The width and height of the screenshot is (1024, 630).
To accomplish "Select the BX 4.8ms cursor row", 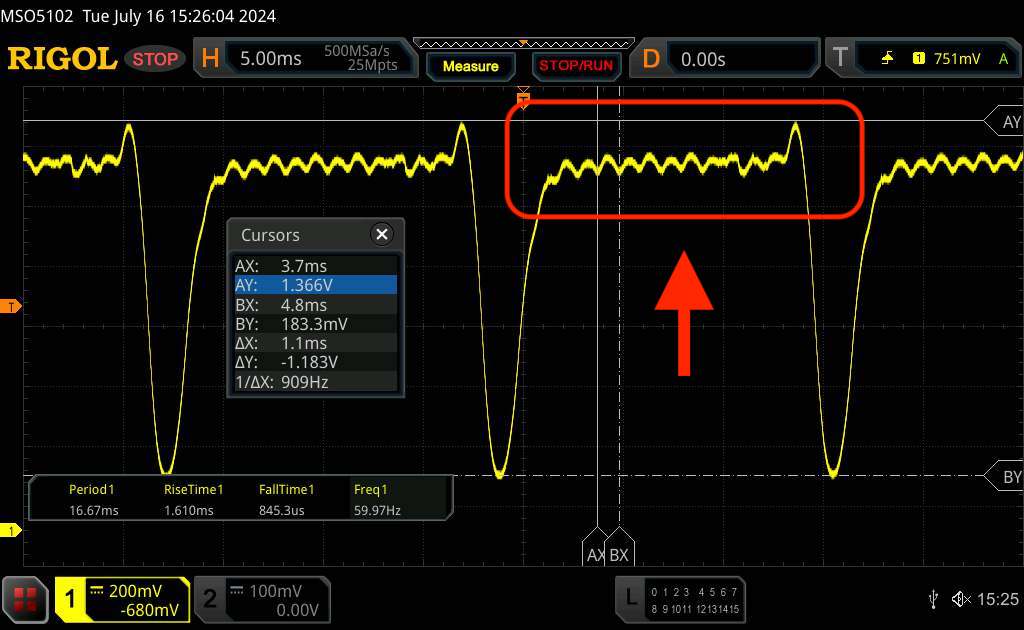I will 315,304.
